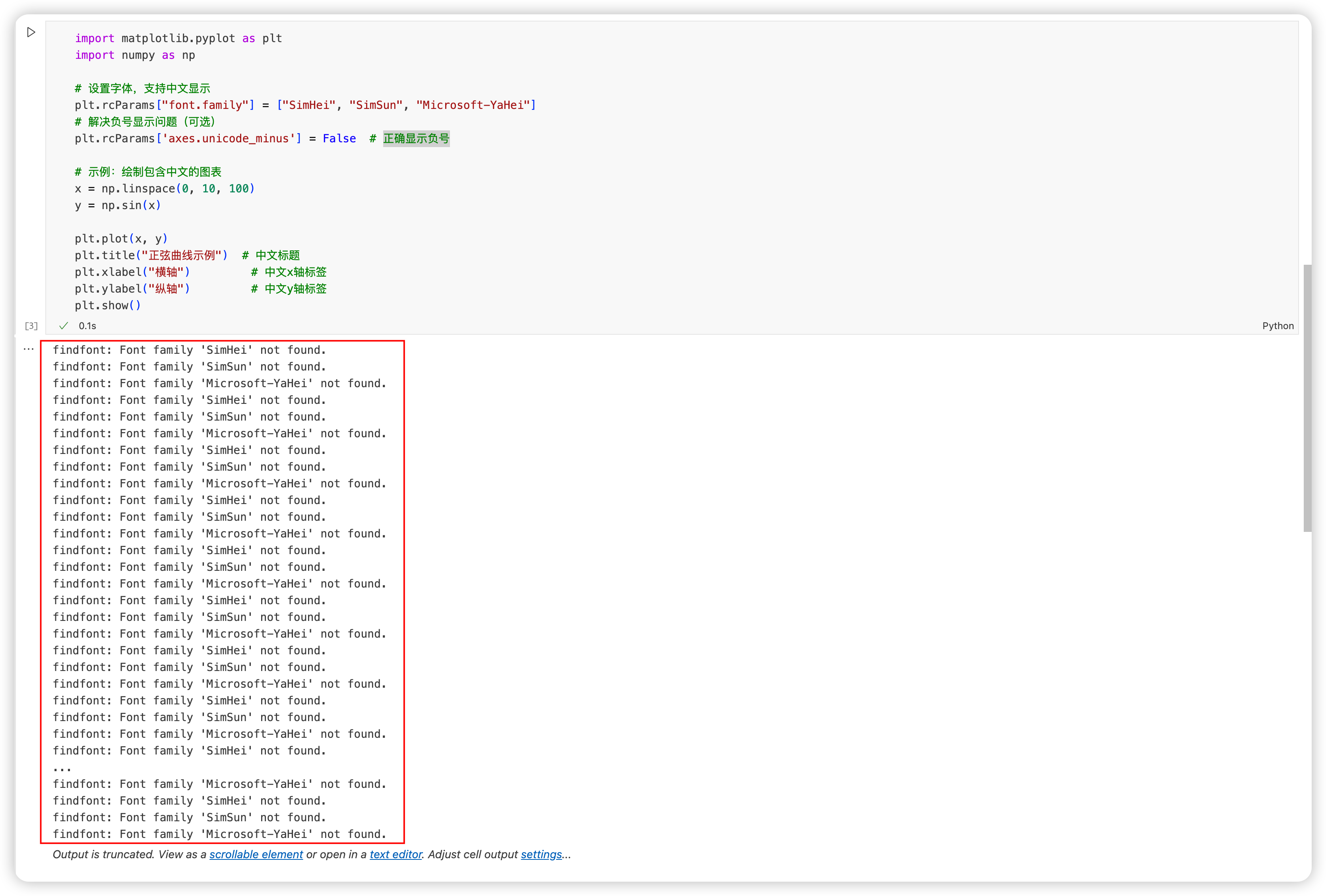The image size is (1326, 896).
Task: Open output in a 'text editor' link
Action: click(395, 854)
